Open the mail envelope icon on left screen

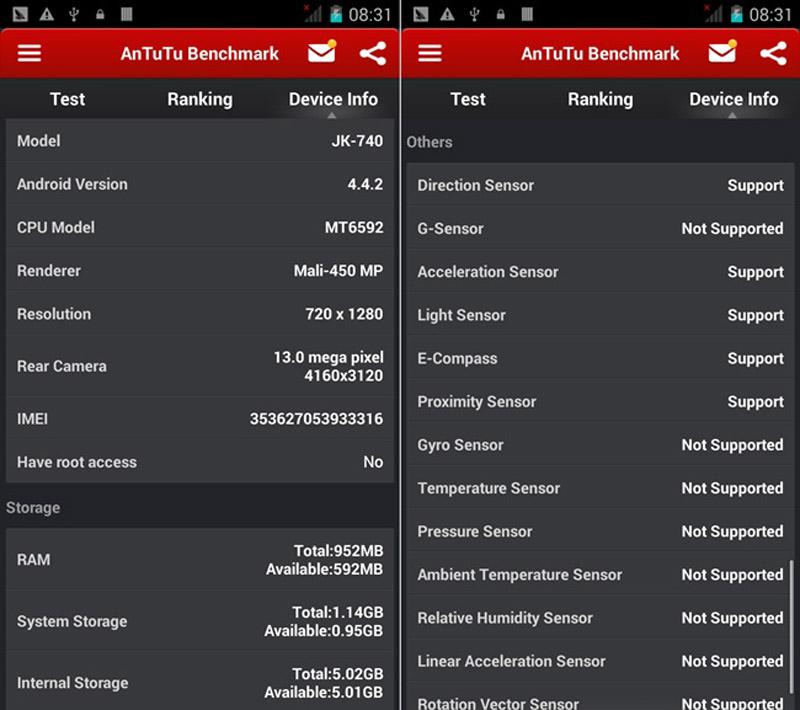pos(322,52)
